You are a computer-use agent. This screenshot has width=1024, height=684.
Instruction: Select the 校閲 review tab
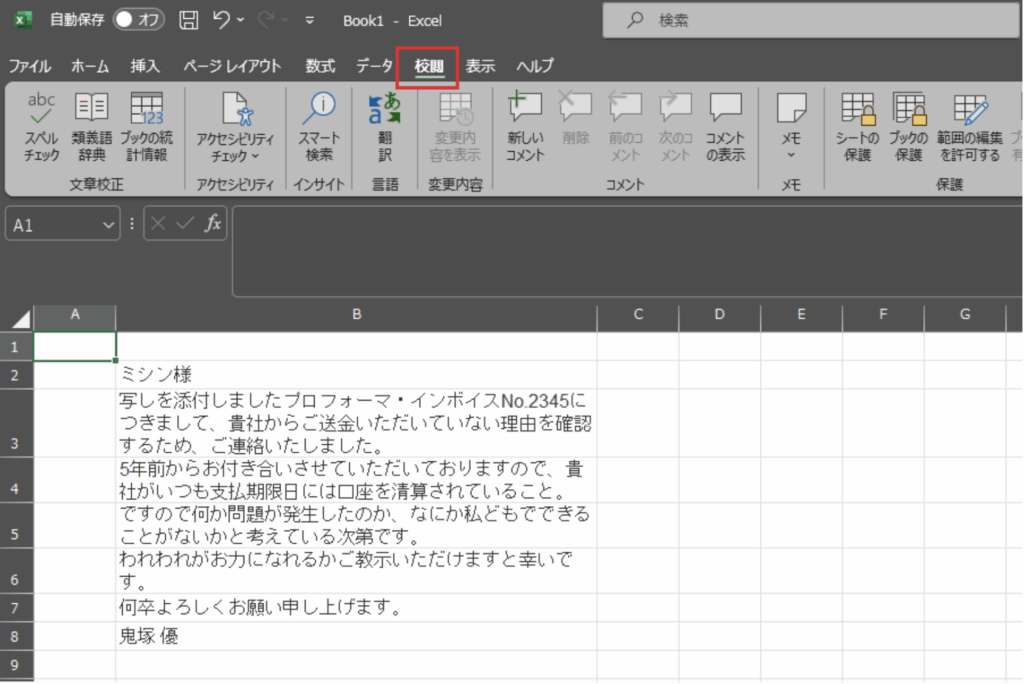[x=429, y=66]
